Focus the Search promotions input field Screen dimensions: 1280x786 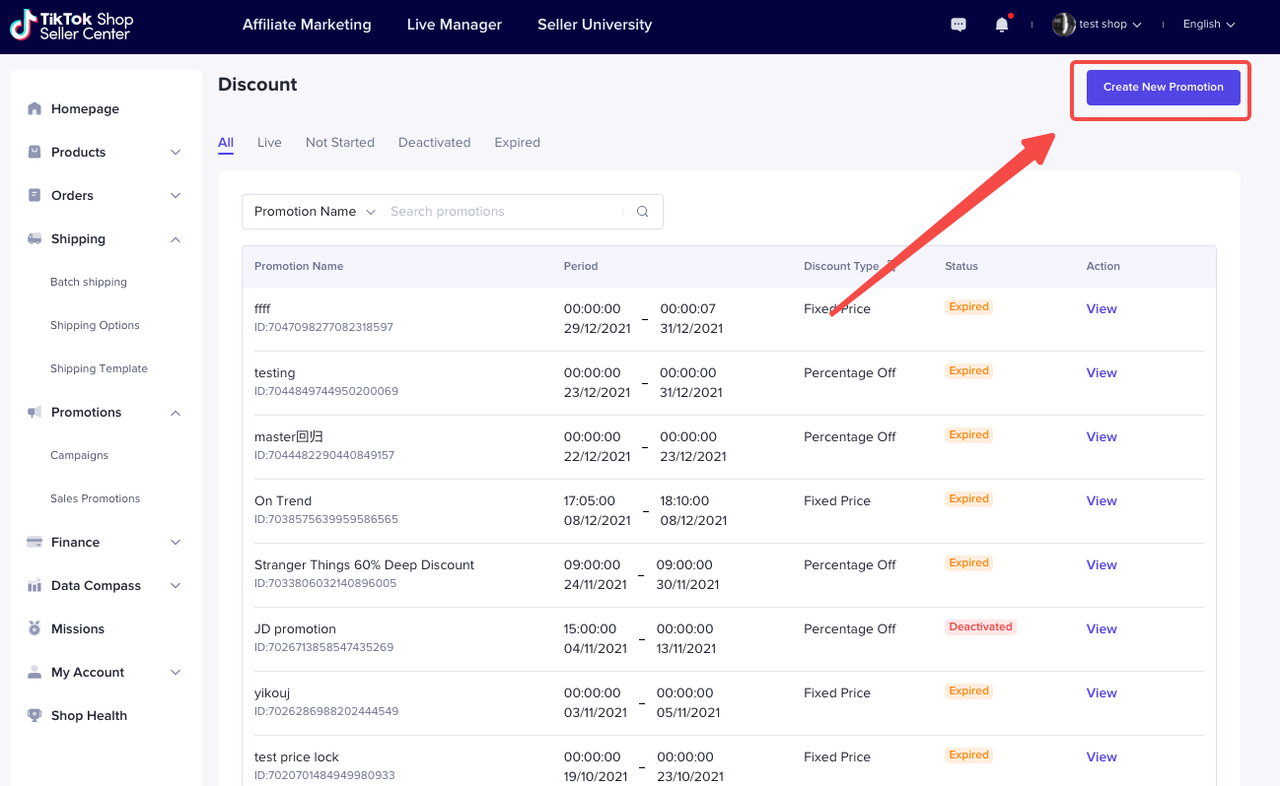point(500,212)
